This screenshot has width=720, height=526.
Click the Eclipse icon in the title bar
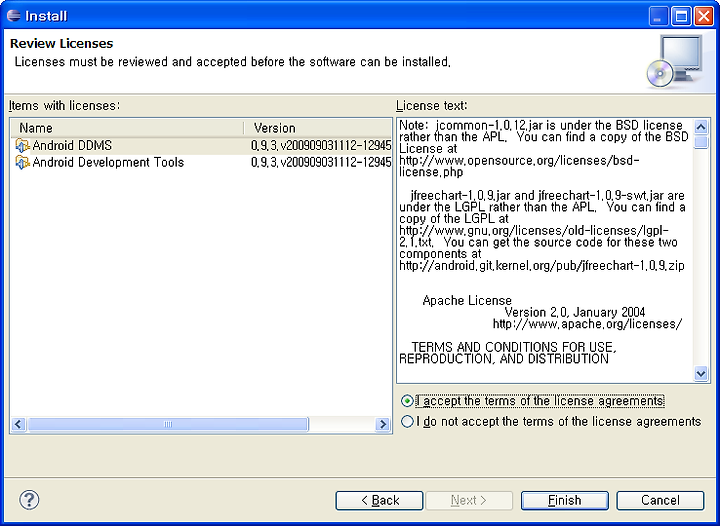click(14, 16)
